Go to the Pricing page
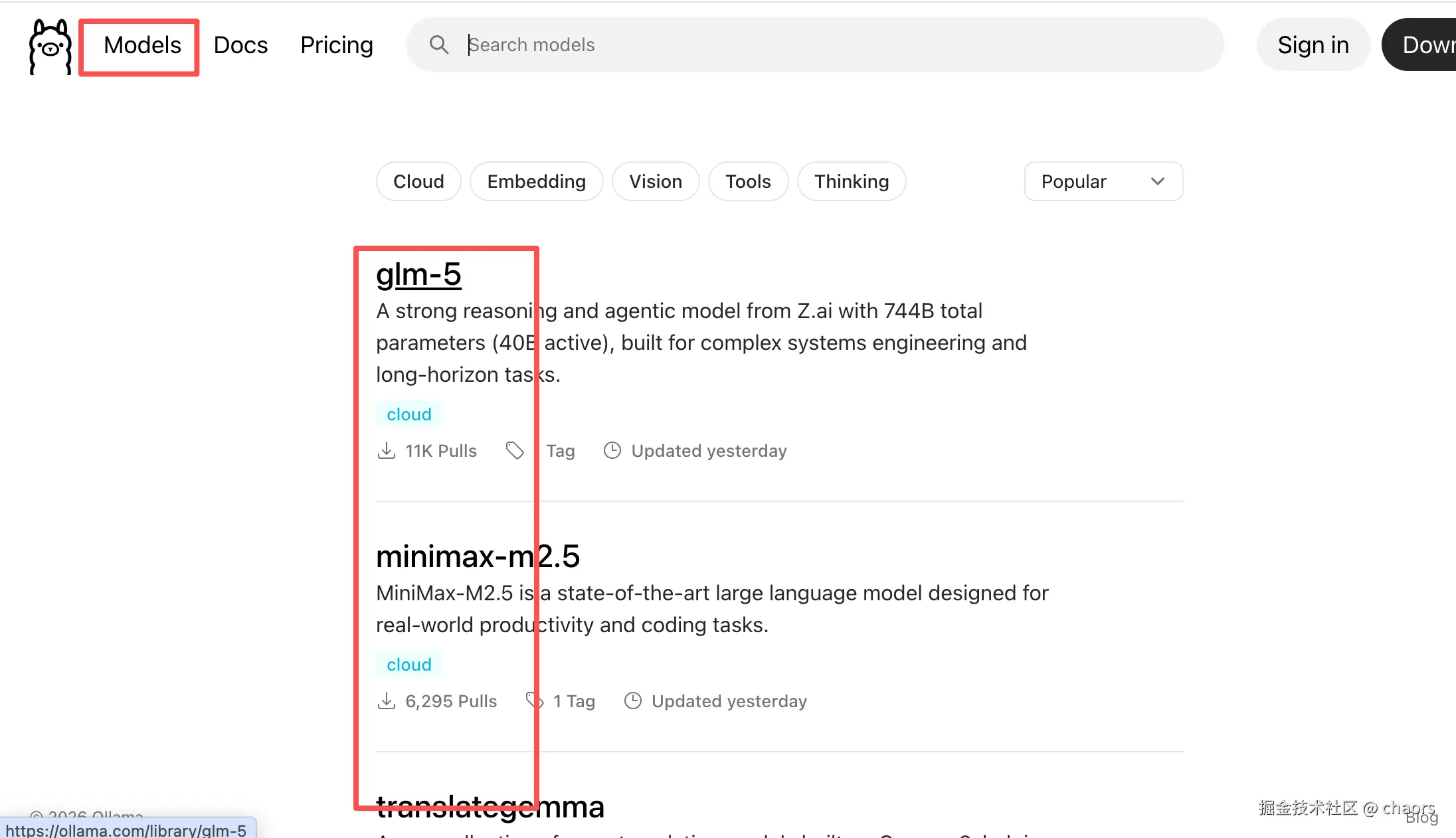 pyautogui.click(x=336, y=45)
